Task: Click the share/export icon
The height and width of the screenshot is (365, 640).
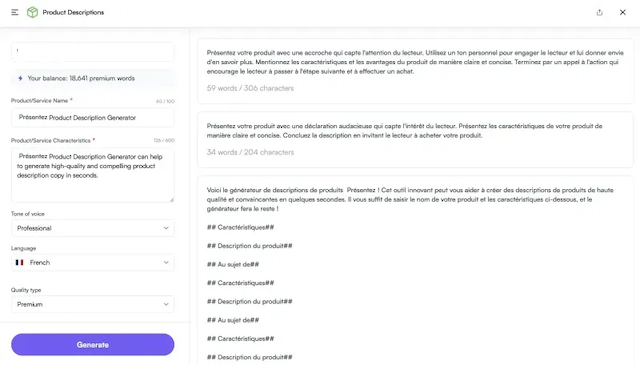Action: point(599,12)
